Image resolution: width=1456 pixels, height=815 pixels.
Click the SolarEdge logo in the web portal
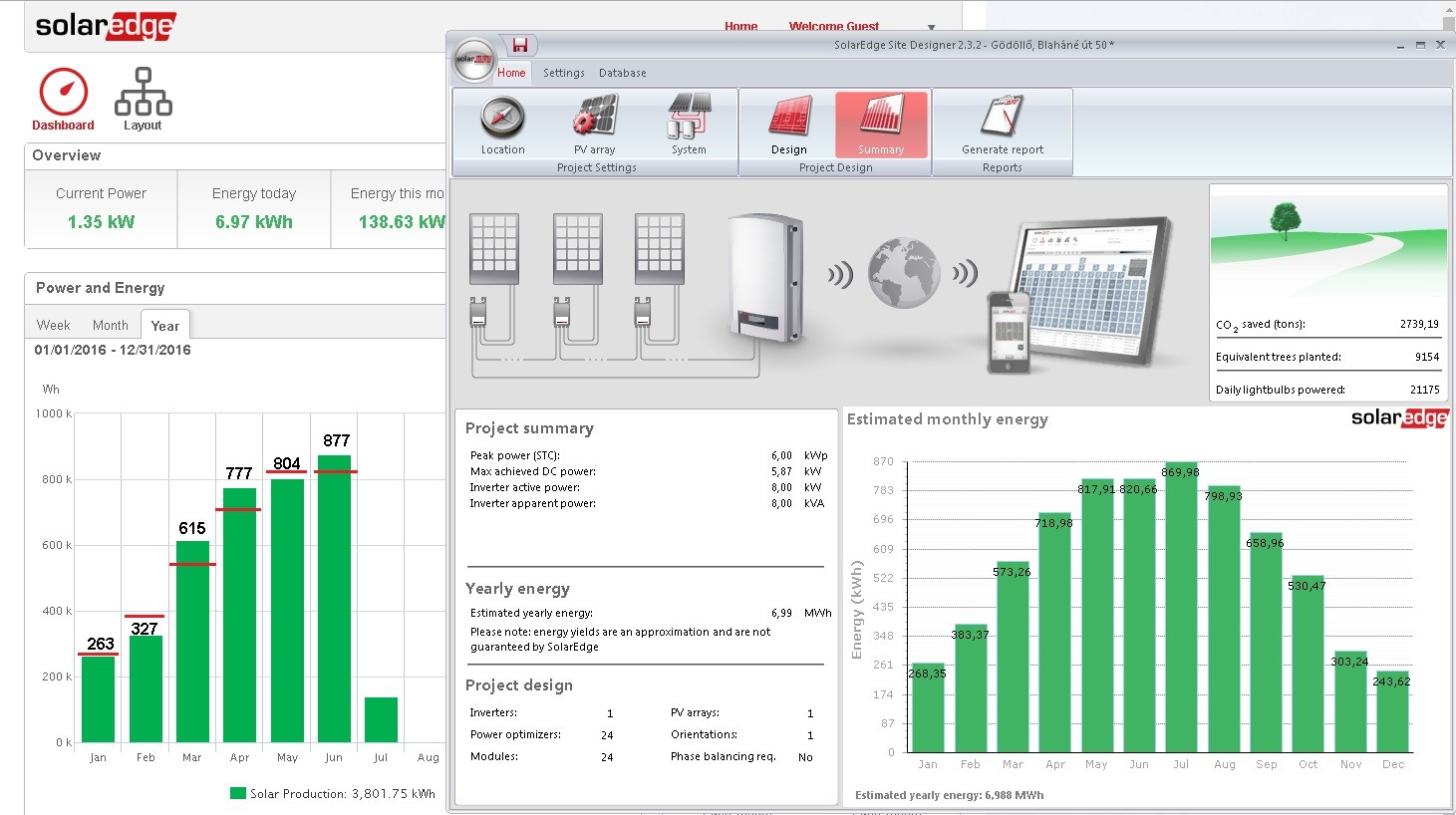point(105,26)
